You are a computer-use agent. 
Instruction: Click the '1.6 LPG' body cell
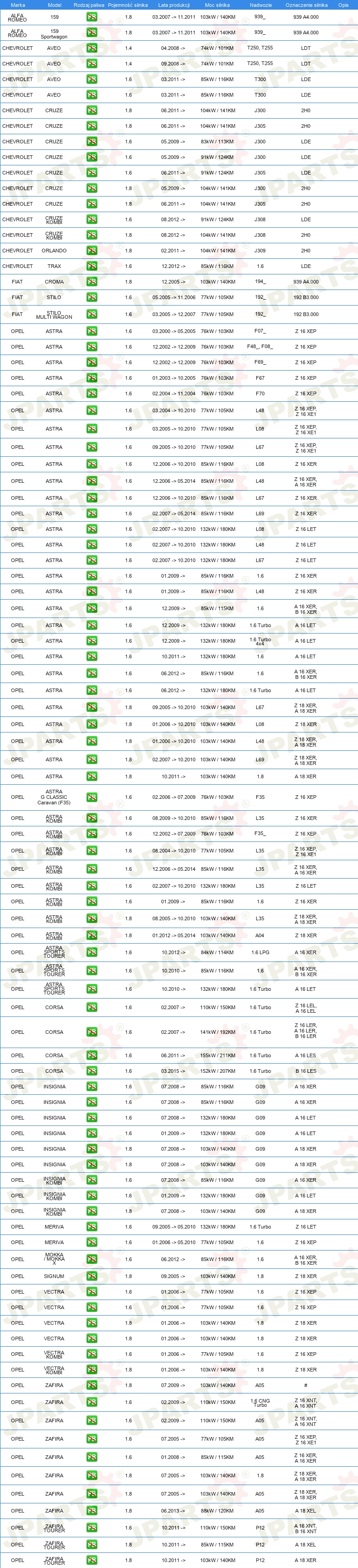pos(260,953)
